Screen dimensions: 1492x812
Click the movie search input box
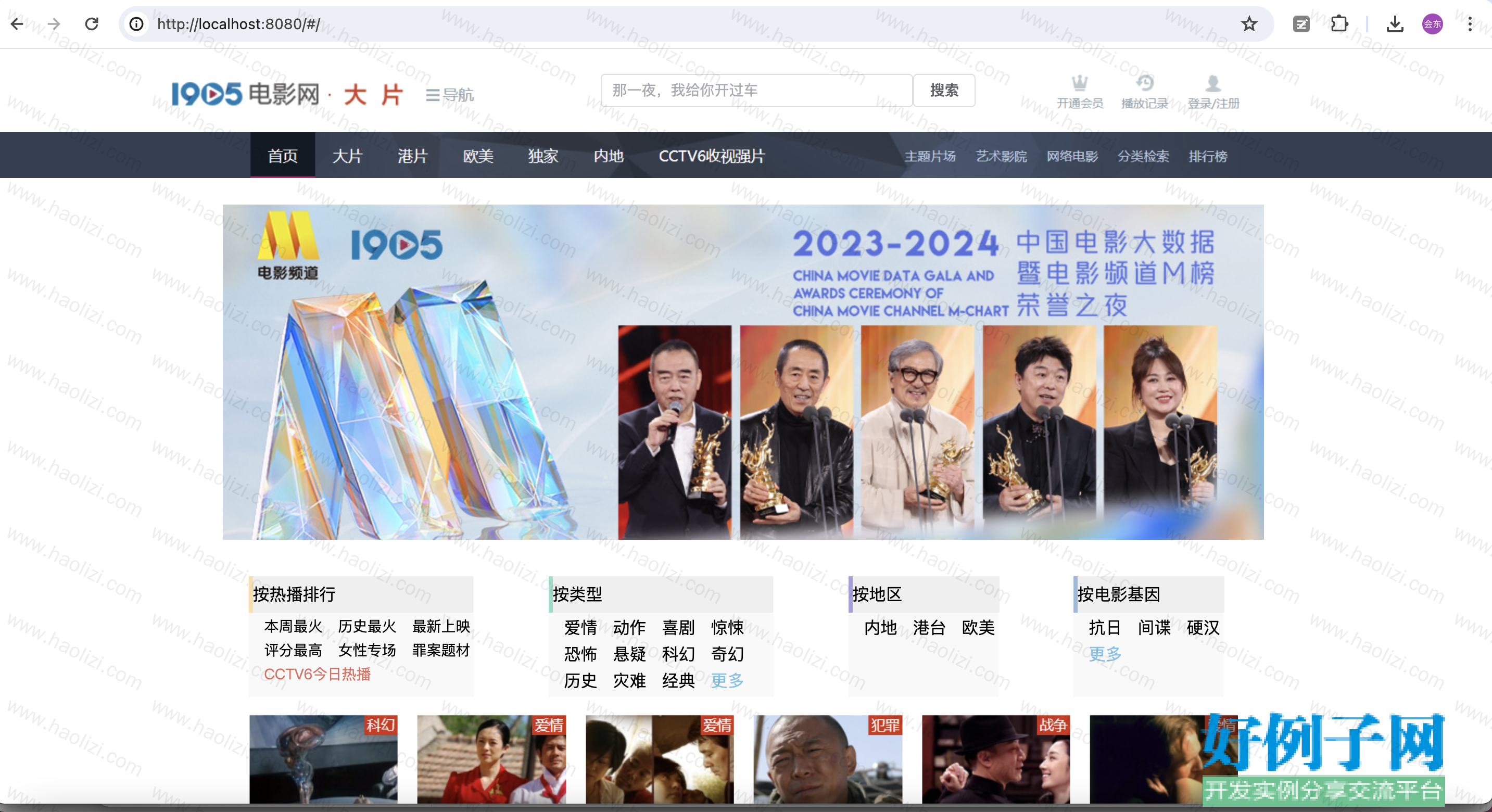[x=756, y=91]
